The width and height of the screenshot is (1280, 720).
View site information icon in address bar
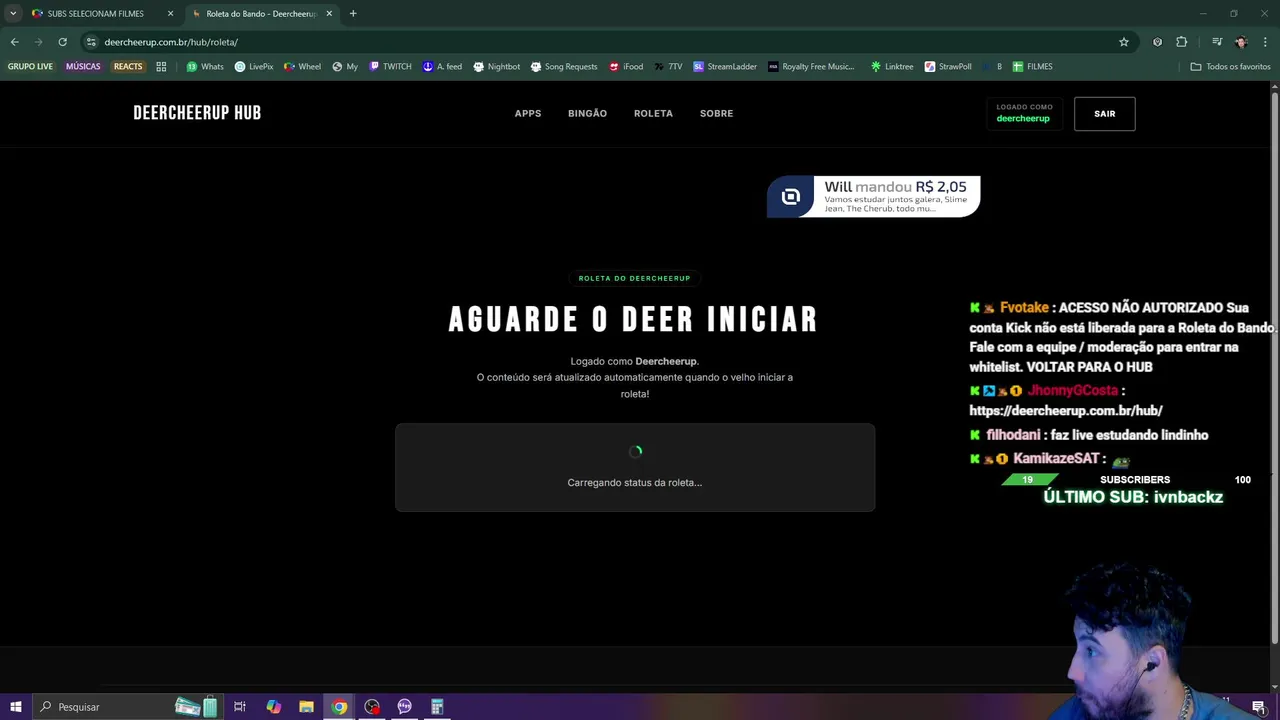click(x=91, y=42)
